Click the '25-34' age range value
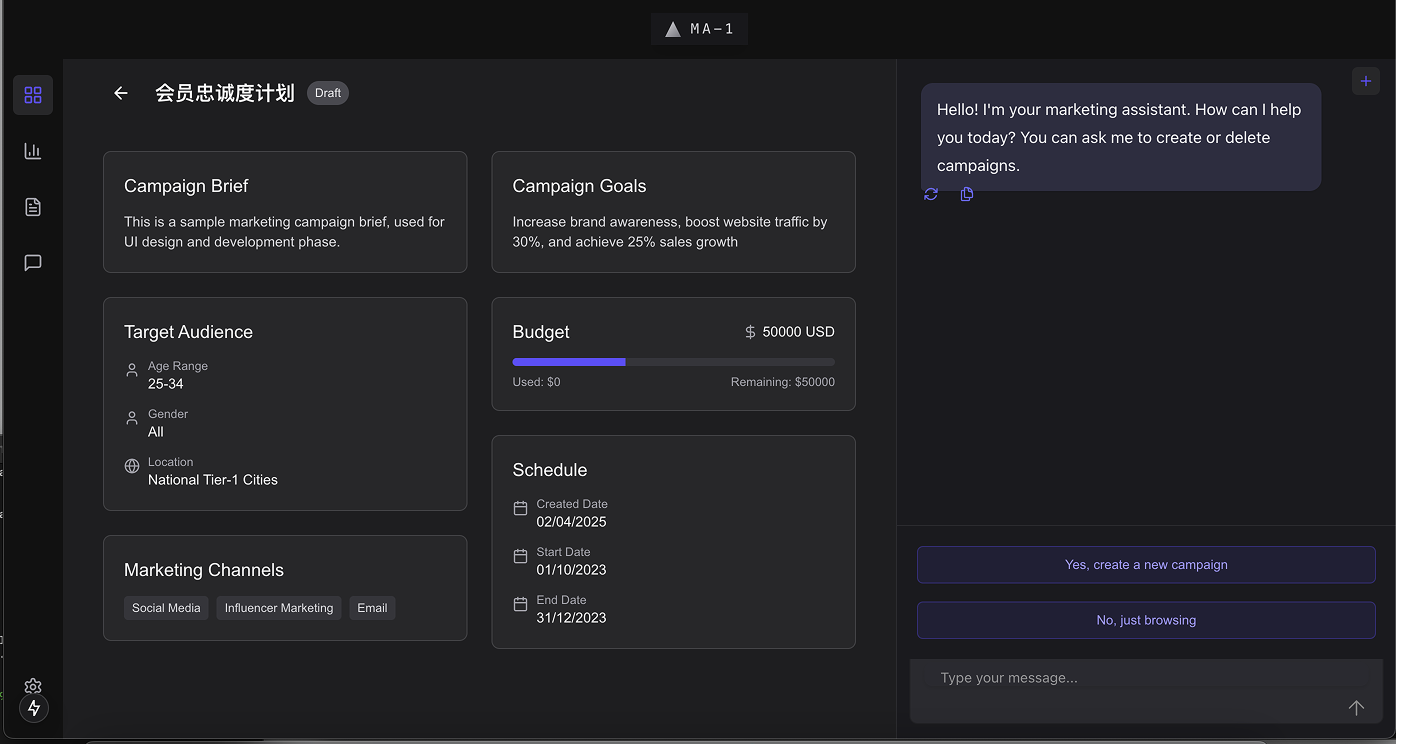This screenshot has width=1408, height=744. point(166,384)
